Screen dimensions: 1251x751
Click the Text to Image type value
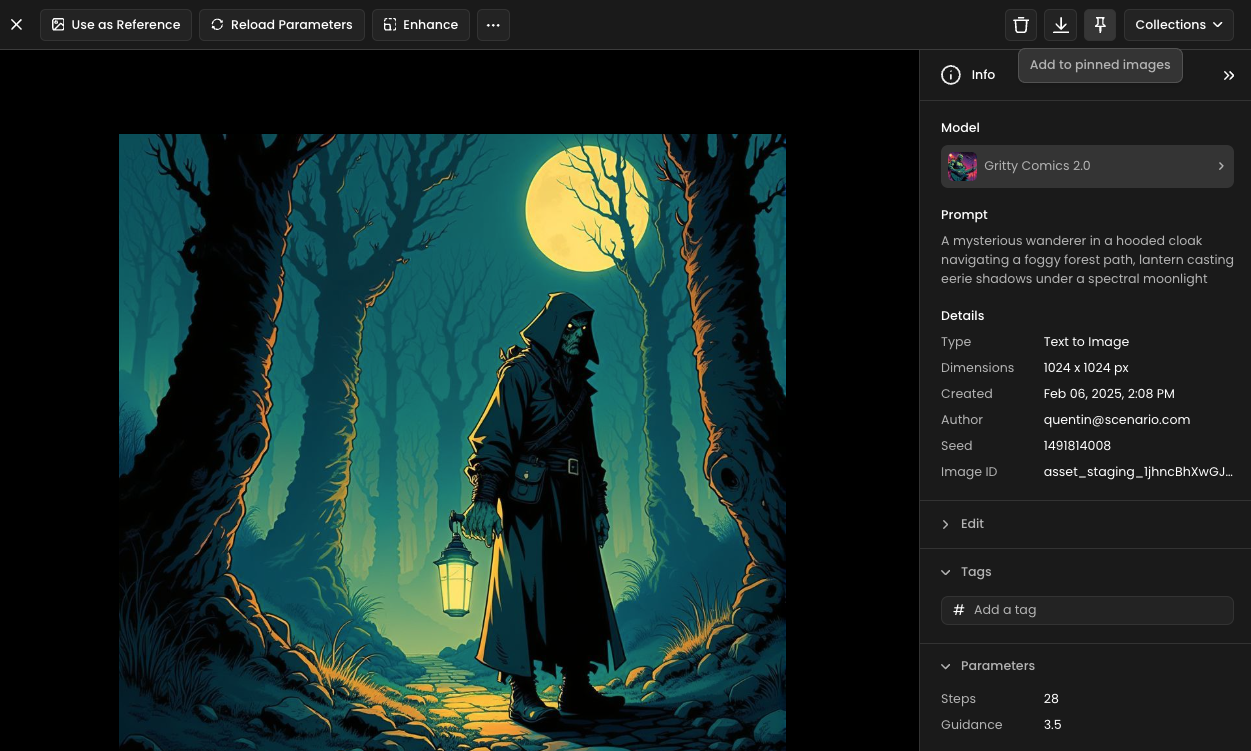point(1086,342)
